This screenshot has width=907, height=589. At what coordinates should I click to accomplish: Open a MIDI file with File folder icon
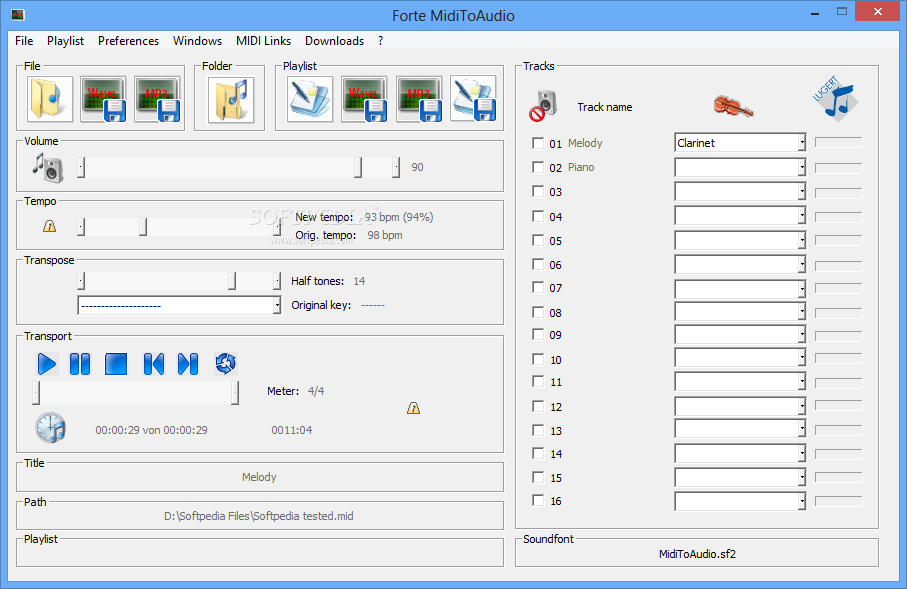click(50, 99)
